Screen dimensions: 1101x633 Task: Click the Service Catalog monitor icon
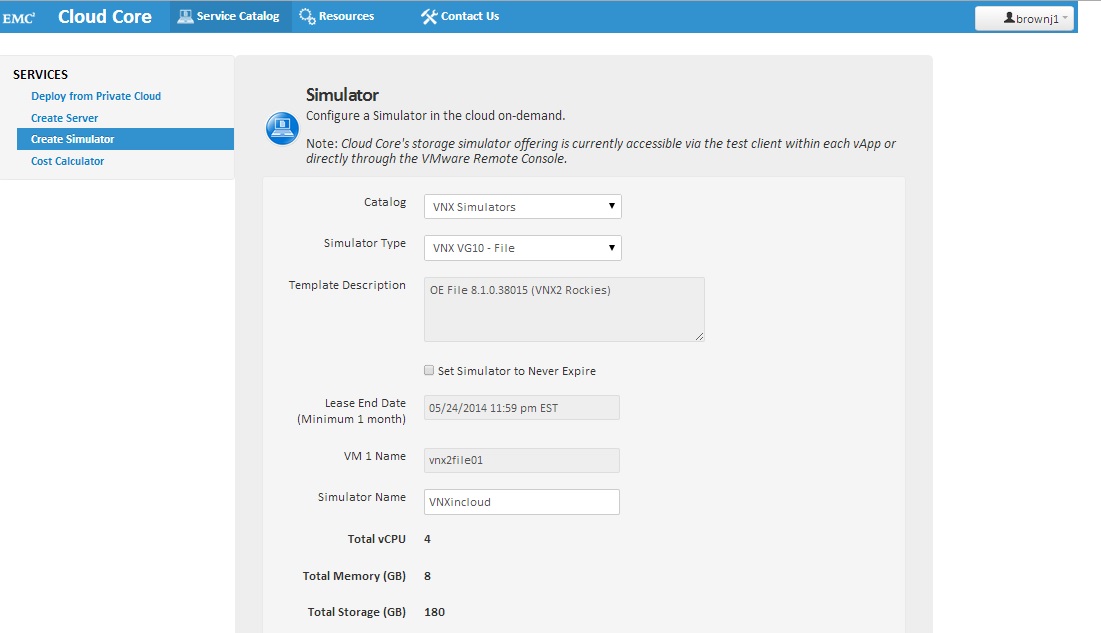coord(185,16)
